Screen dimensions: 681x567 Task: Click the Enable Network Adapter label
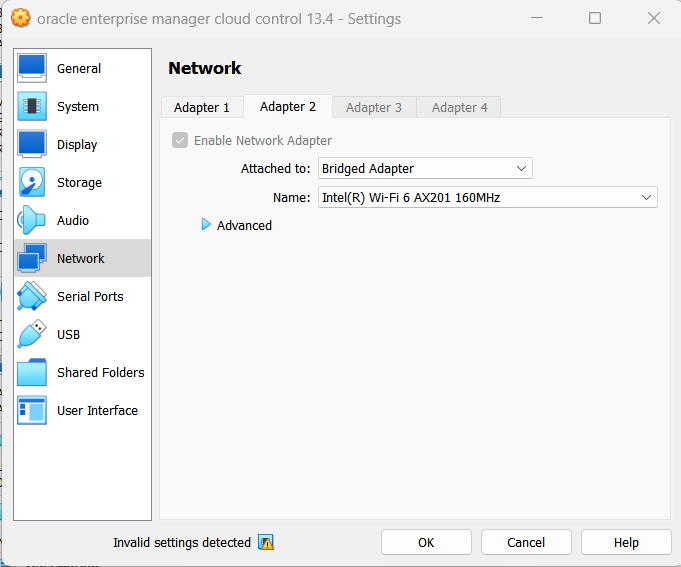(263, 141)
